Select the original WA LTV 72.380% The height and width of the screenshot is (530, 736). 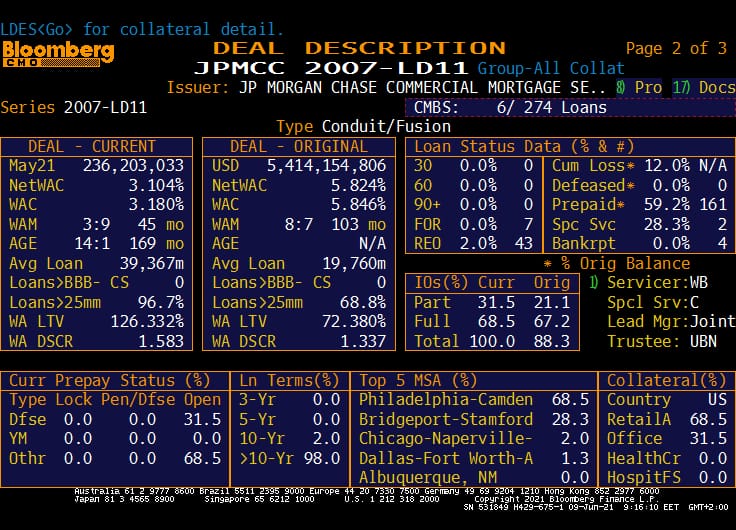point(354,322)
